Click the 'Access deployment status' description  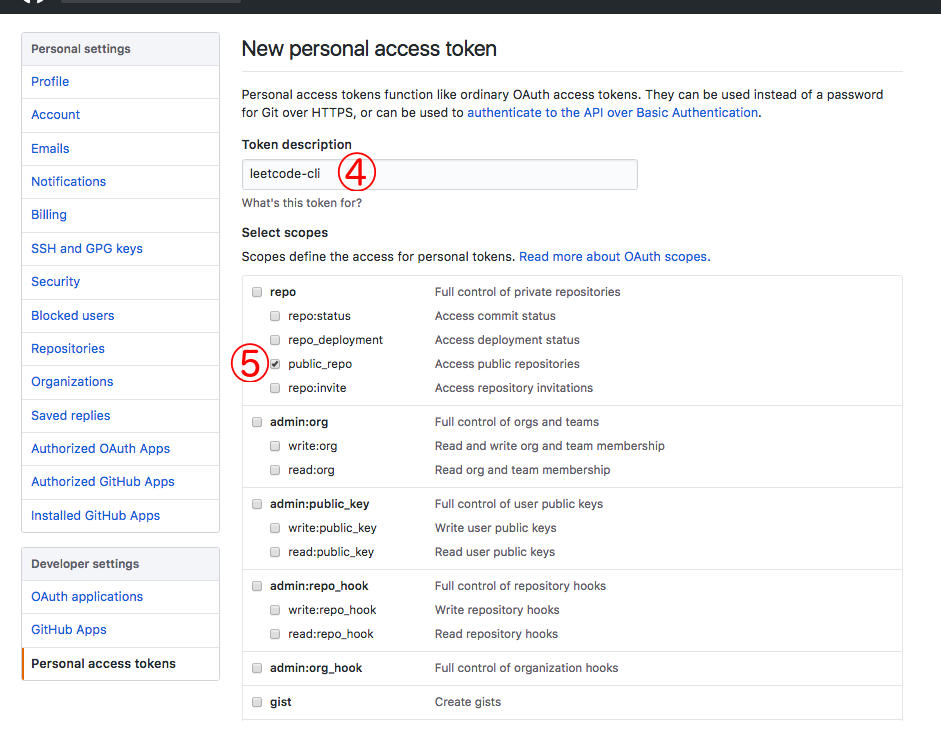click(507, 340)
